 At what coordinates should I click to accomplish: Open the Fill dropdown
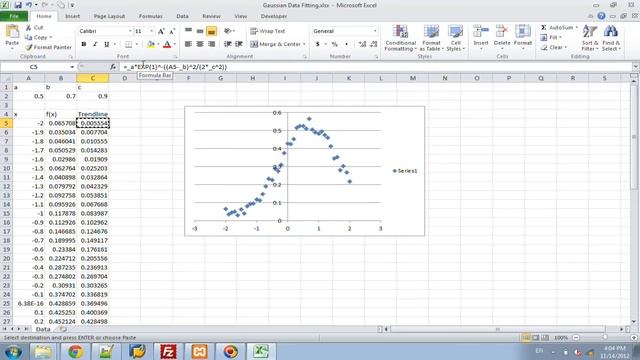(551, 37)
